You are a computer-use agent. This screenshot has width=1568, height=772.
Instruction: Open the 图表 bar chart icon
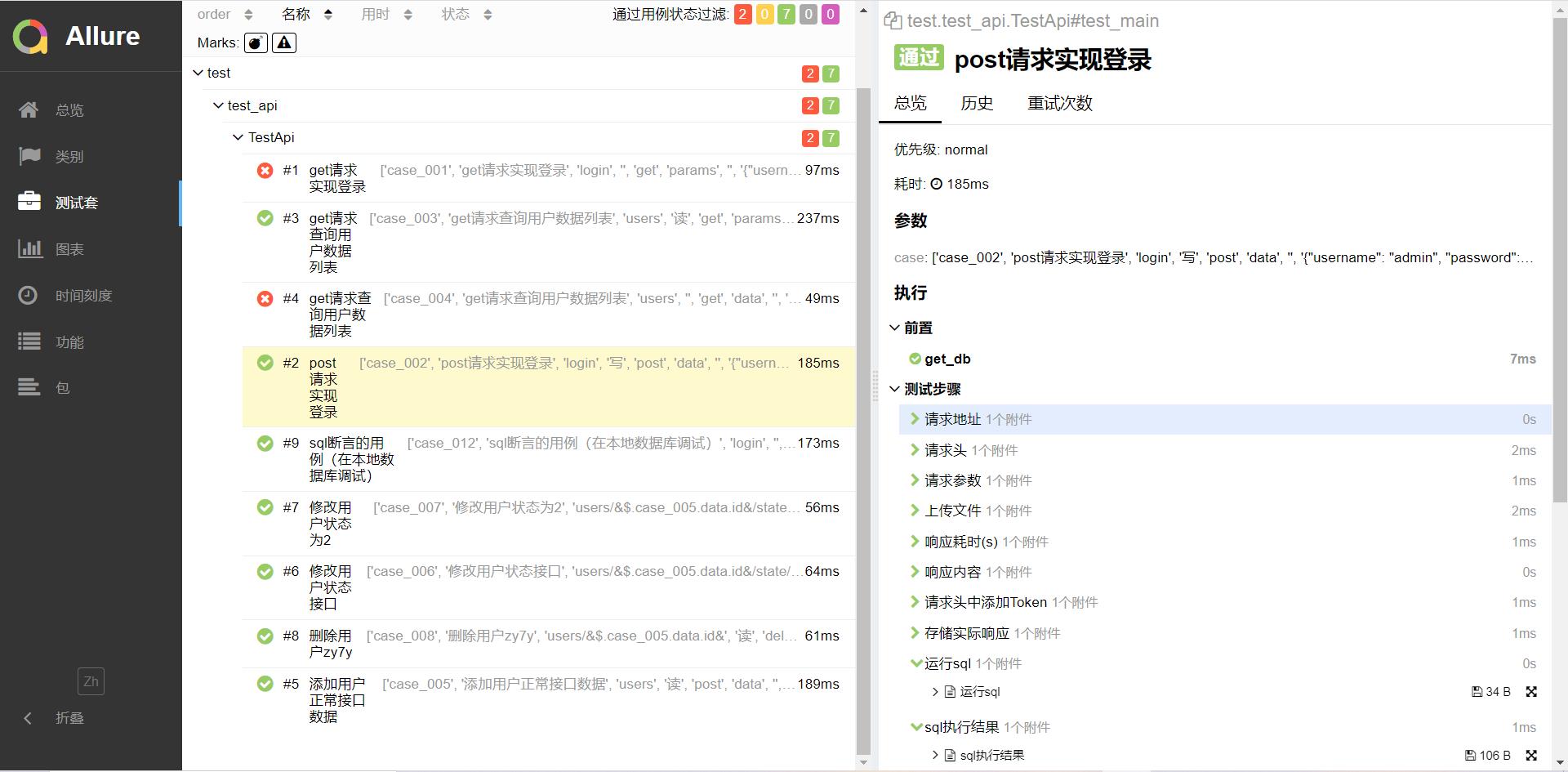(x=30, y=248)
